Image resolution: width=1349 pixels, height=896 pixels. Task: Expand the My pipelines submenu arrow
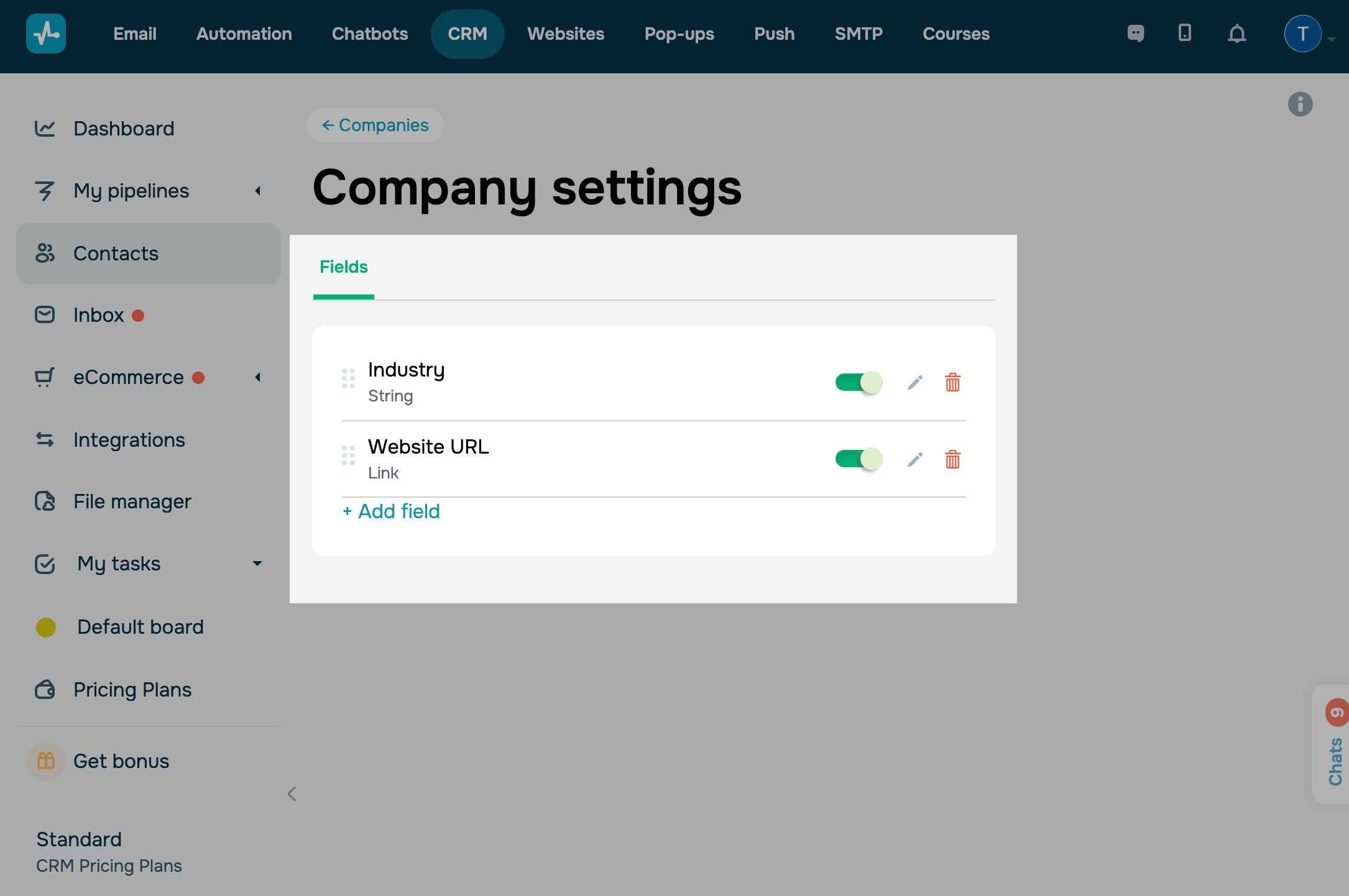257,191
